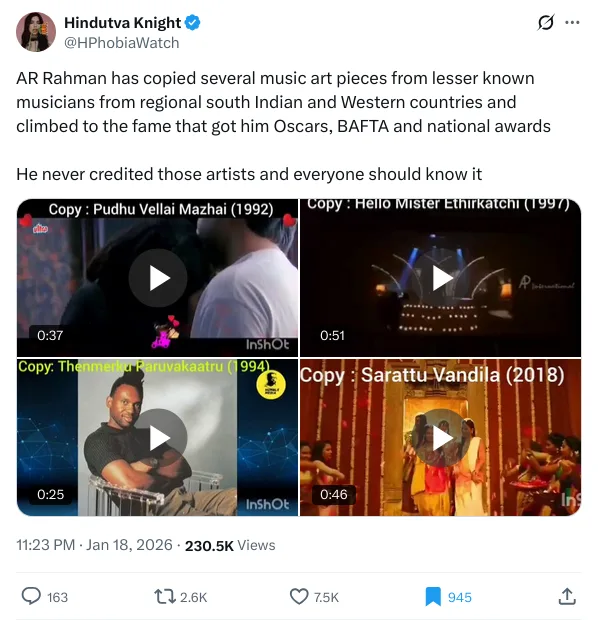Click the 945 bookmarks count

point(460,597)
